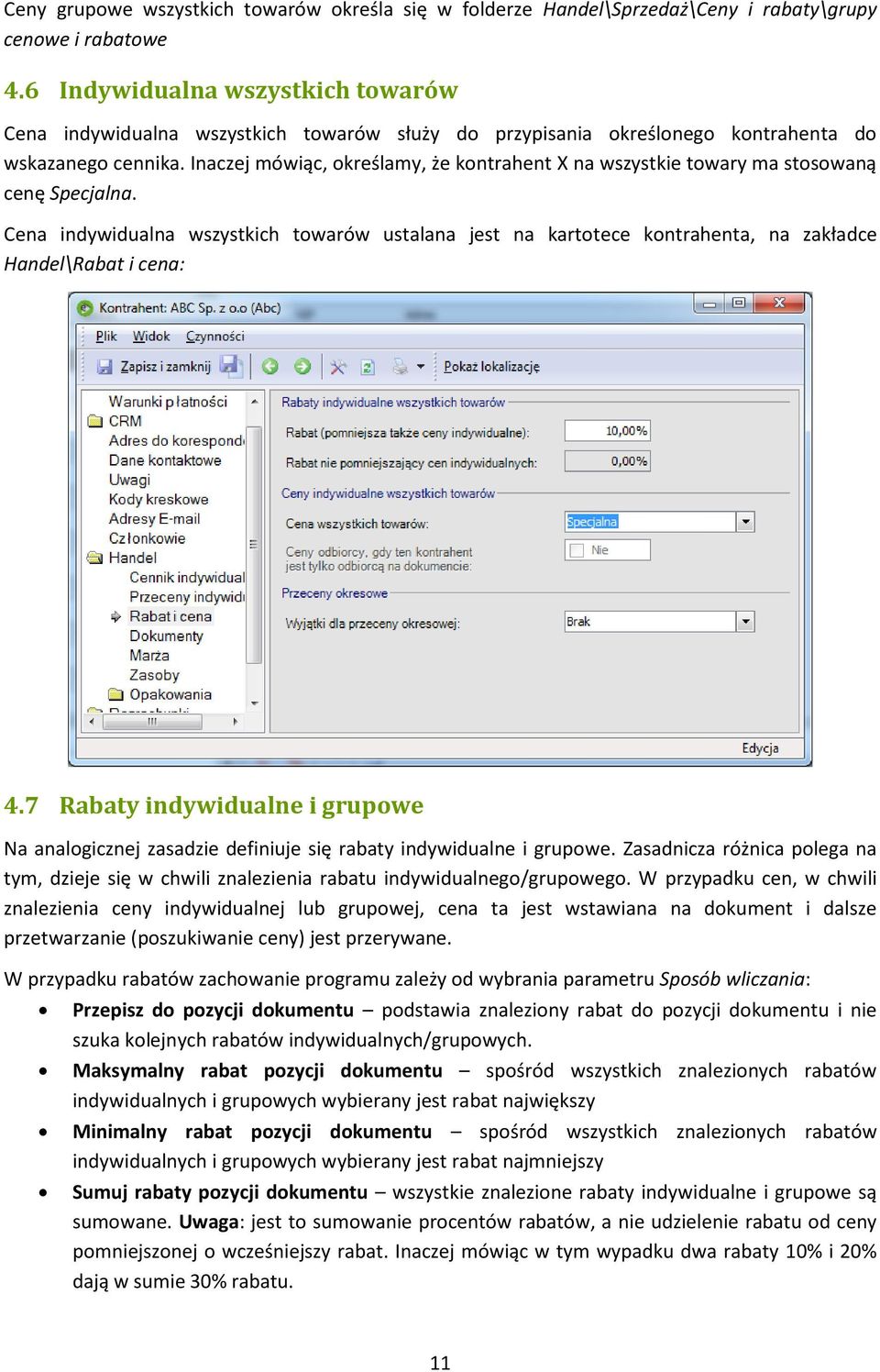The width and height of the screenshot is (880, 1372).
Task: Click the Ceny indywidualne wszystkich towarów heading
Action: point(388,493)
